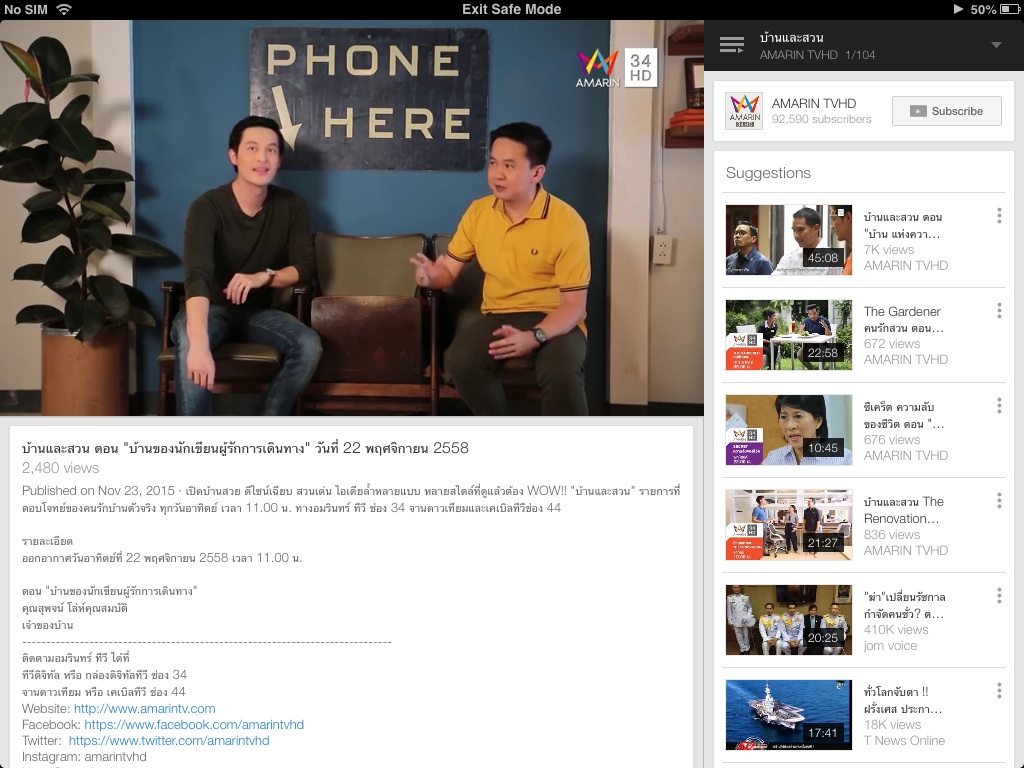Viewport: 1024px width, 768px height.
Task: Tap the Published on Nov 23, 2015 text
Action: click(98, 490)
